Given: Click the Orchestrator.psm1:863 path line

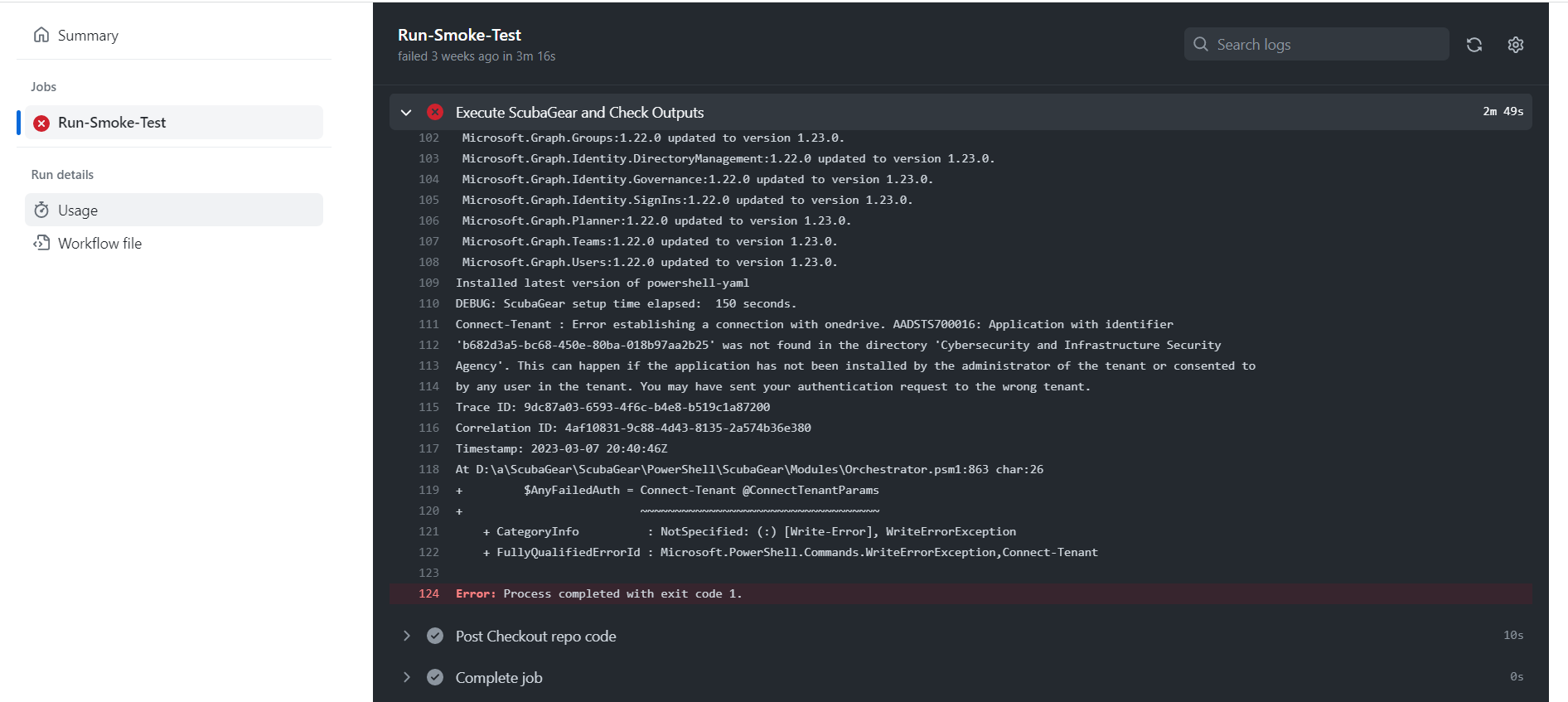Looking at the screenshot, I should [x=749, y=469].
